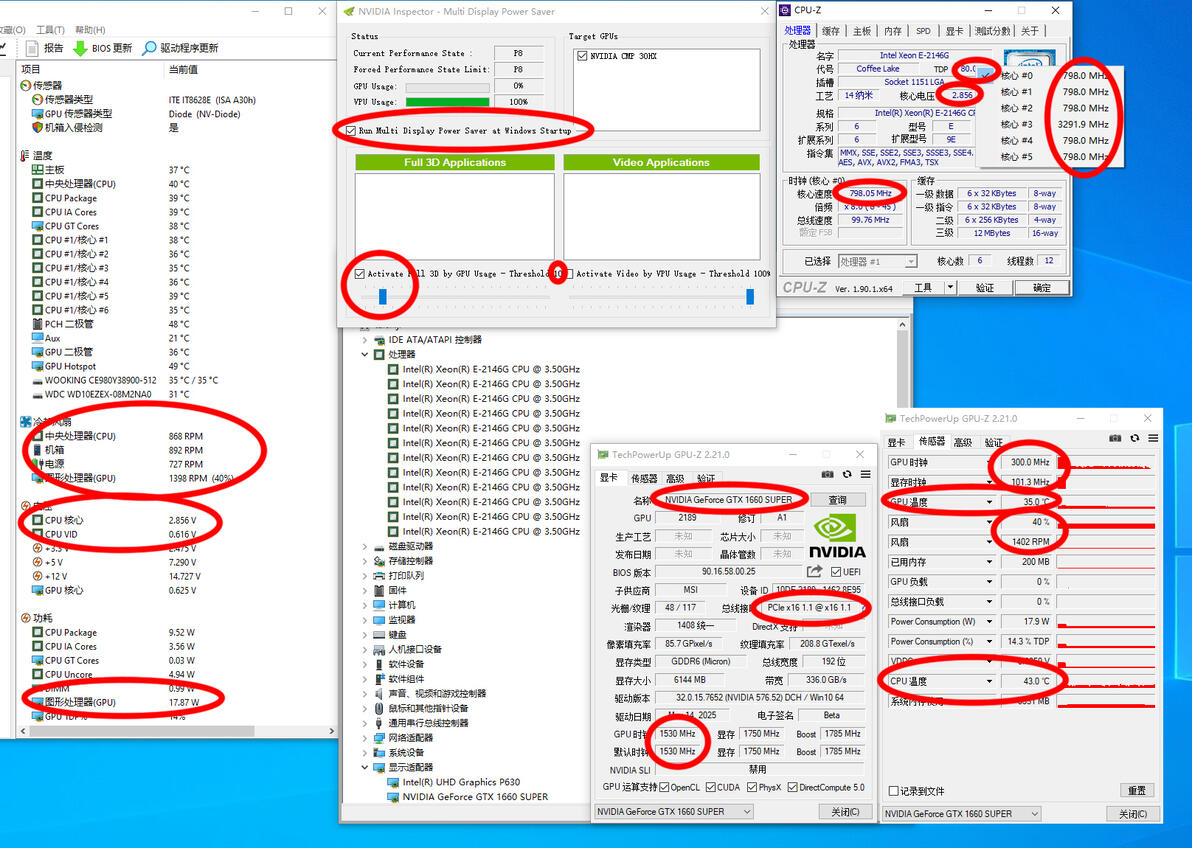Toggle Activate Full 3D by GPU Usage checkbox
The width and height of the screenshot is (1192, 848).
coord(360,274)
